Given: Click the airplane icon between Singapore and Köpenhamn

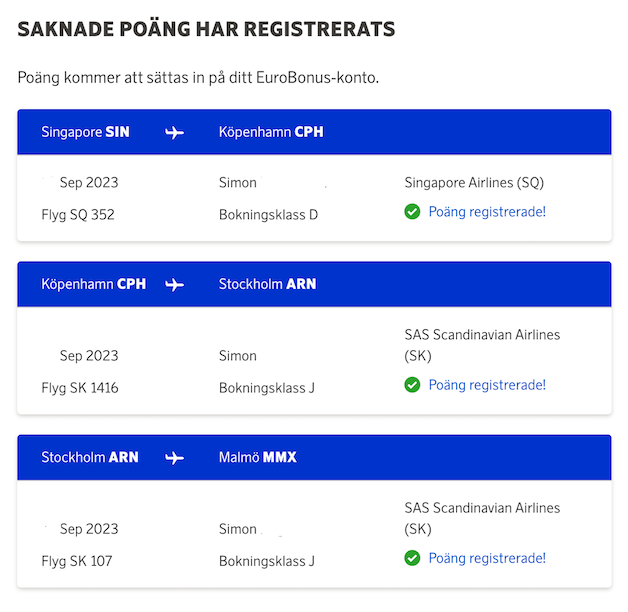Looking at the screenshot, I should click(x=175, y=132).
